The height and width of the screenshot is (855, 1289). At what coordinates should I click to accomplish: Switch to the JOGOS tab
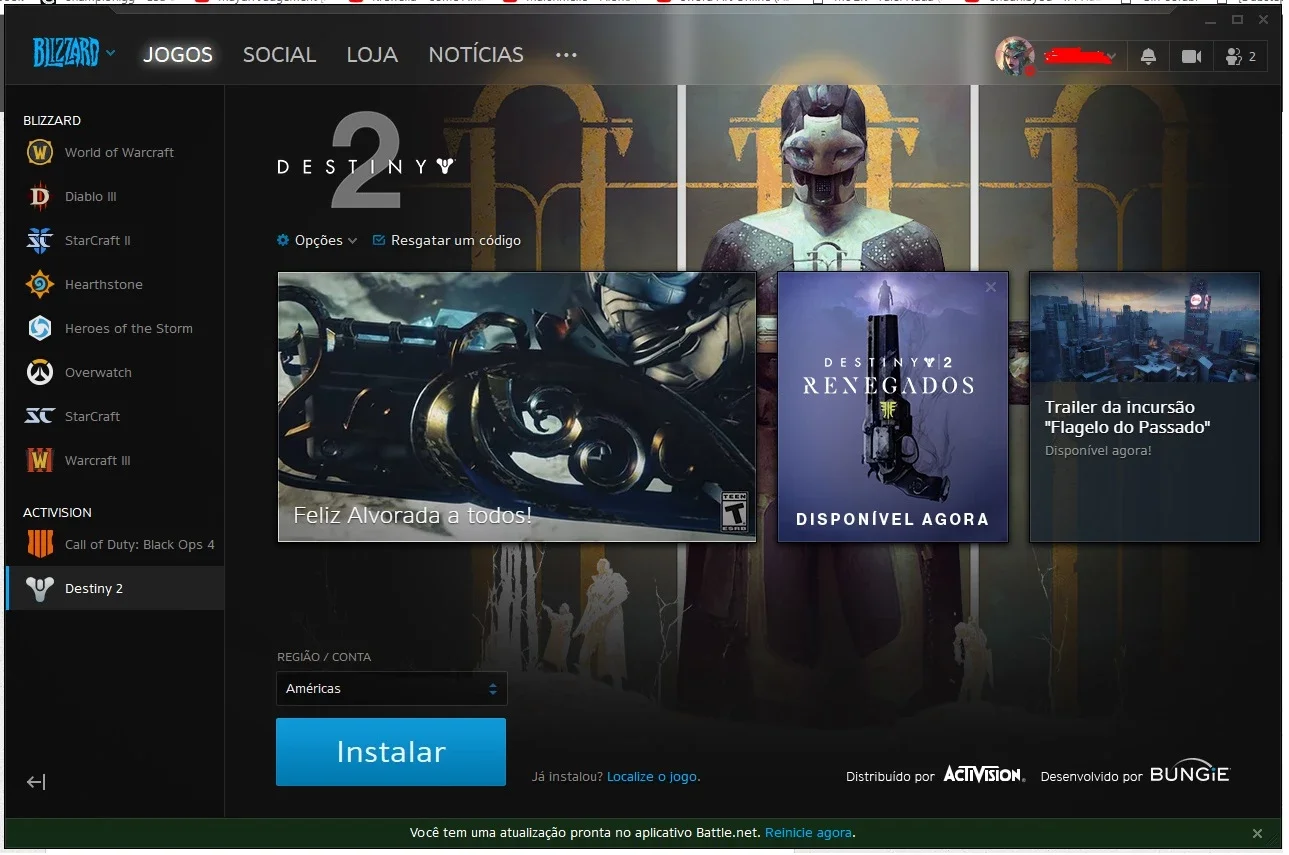point(178,55)
